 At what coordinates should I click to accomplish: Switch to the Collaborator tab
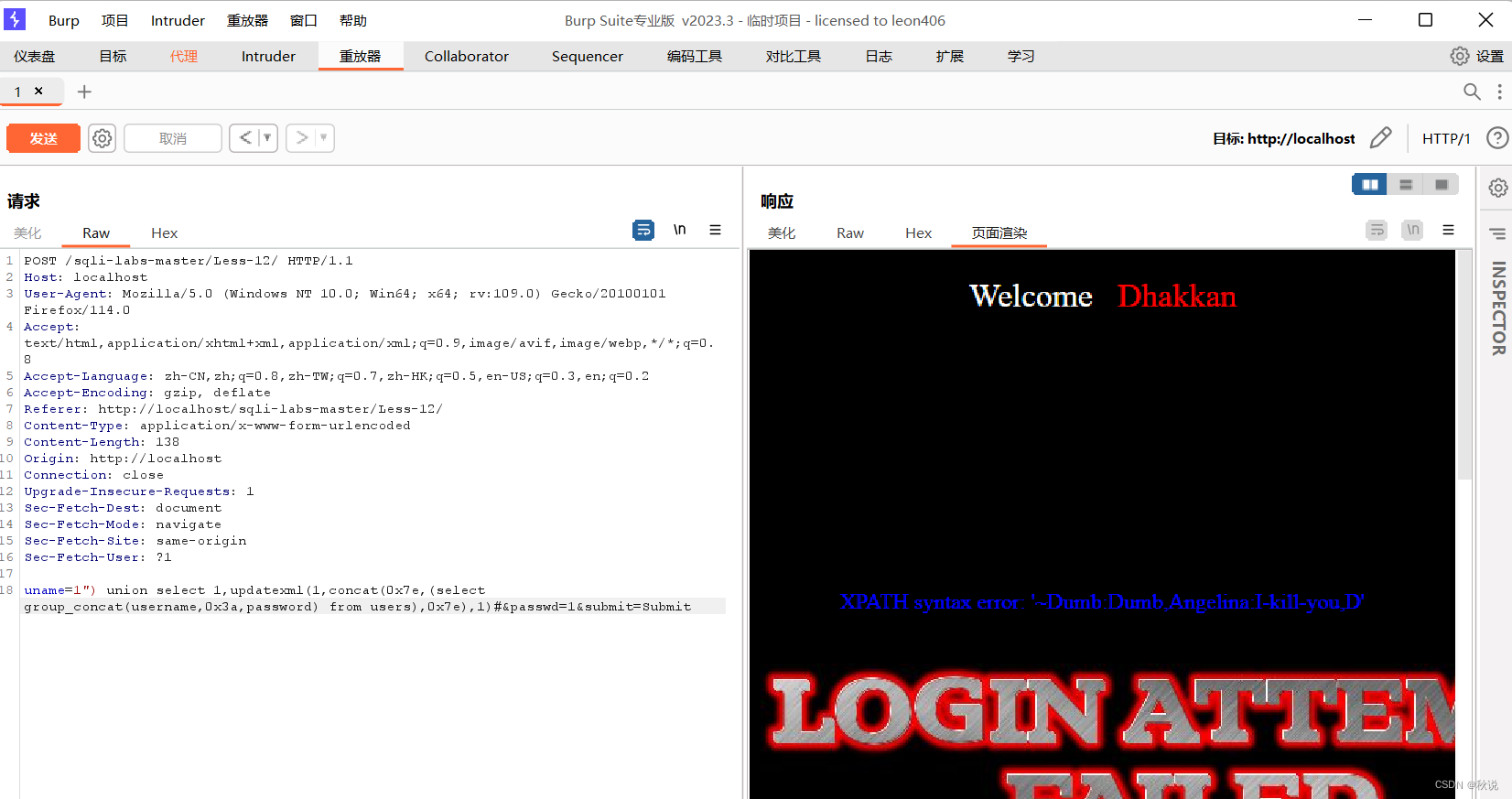[466, 56]
